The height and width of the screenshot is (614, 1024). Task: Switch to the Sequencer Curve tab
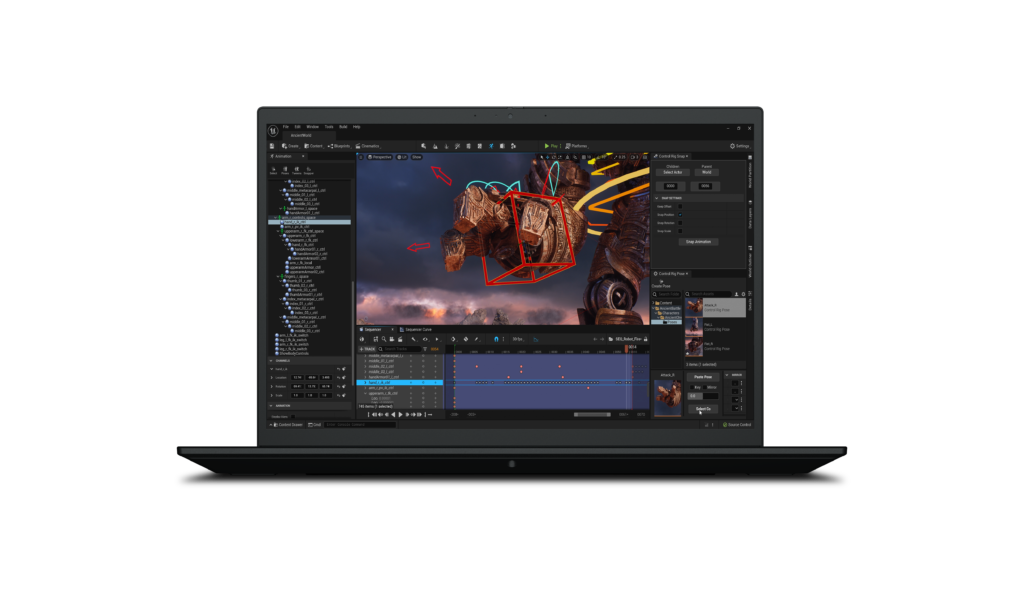416,329
